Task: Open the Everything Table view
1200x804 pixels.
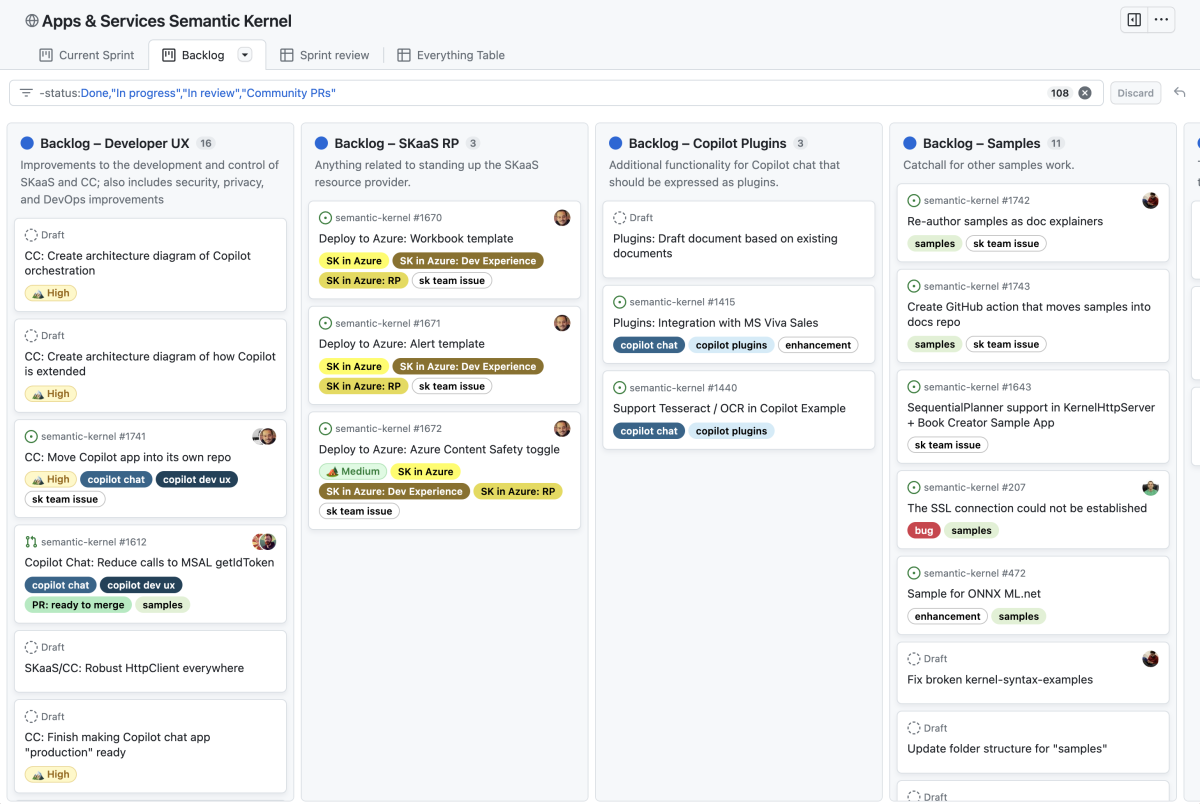Action: click(451, 55)
